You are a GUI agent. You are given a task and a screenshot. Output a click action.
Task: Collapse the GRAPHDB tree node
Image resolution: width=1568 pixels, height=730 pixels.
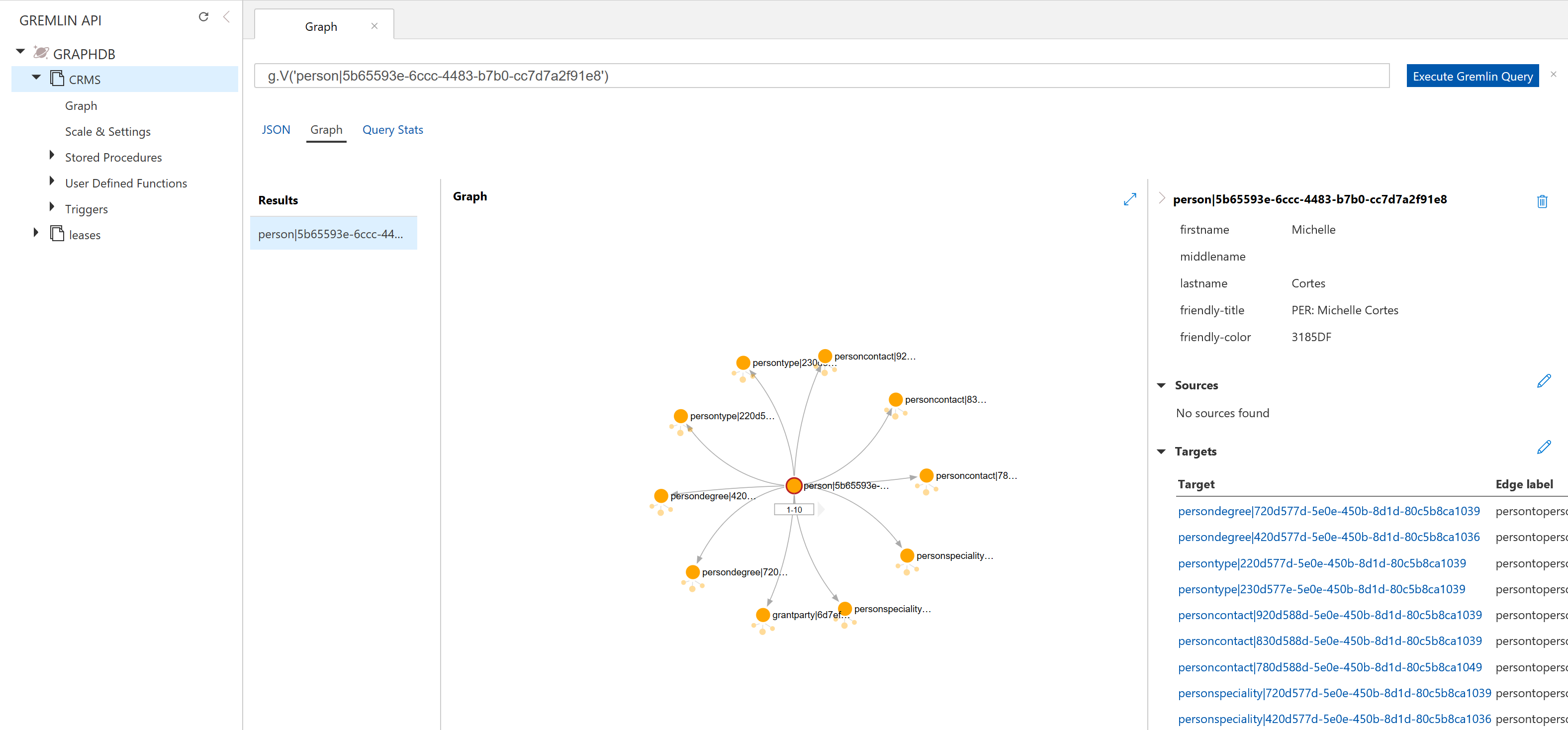(20, 51)
